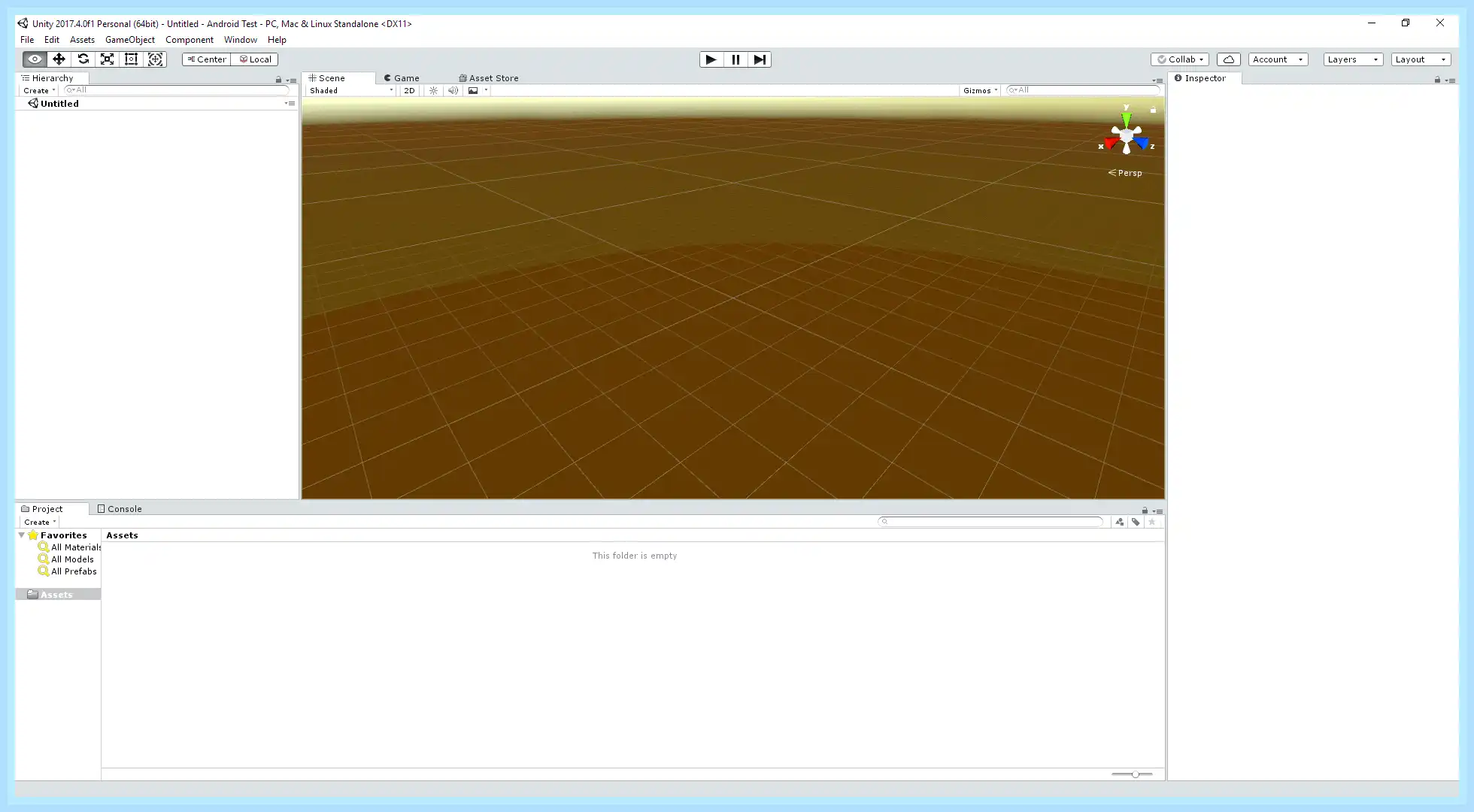Screen dimensions: 1474x812
Task: Toggle scene audio speaker icon
Action: point(453,90)
